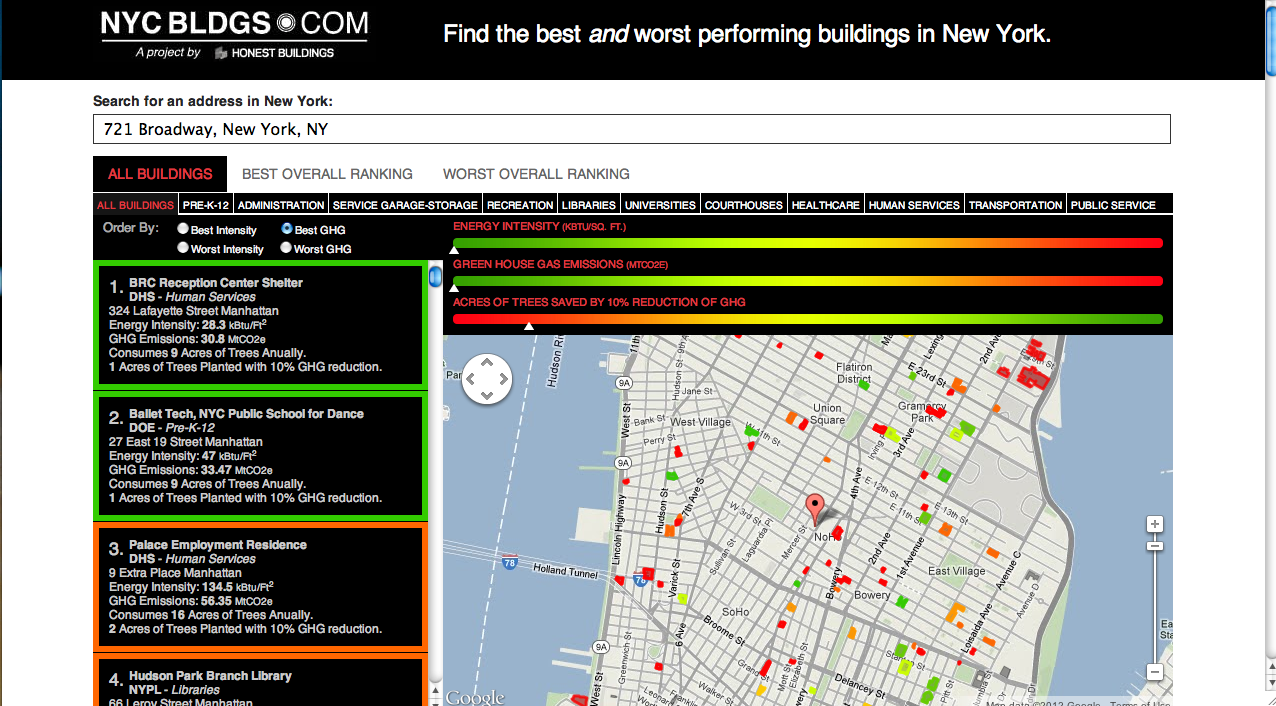
Task: Zoom in with the map plus button
Action: (x=1155, y=525)
